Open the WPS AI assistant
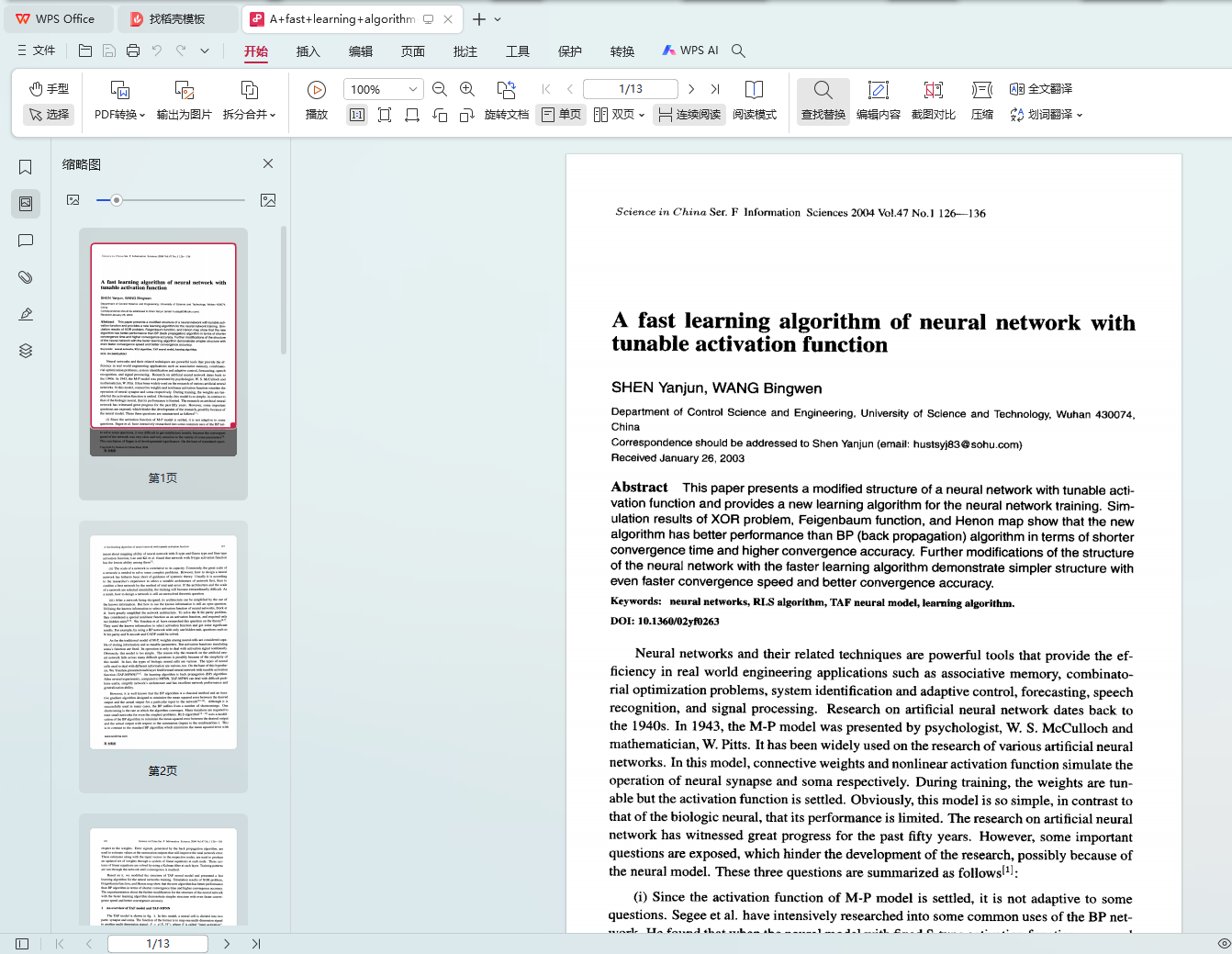 click(691, 51)
